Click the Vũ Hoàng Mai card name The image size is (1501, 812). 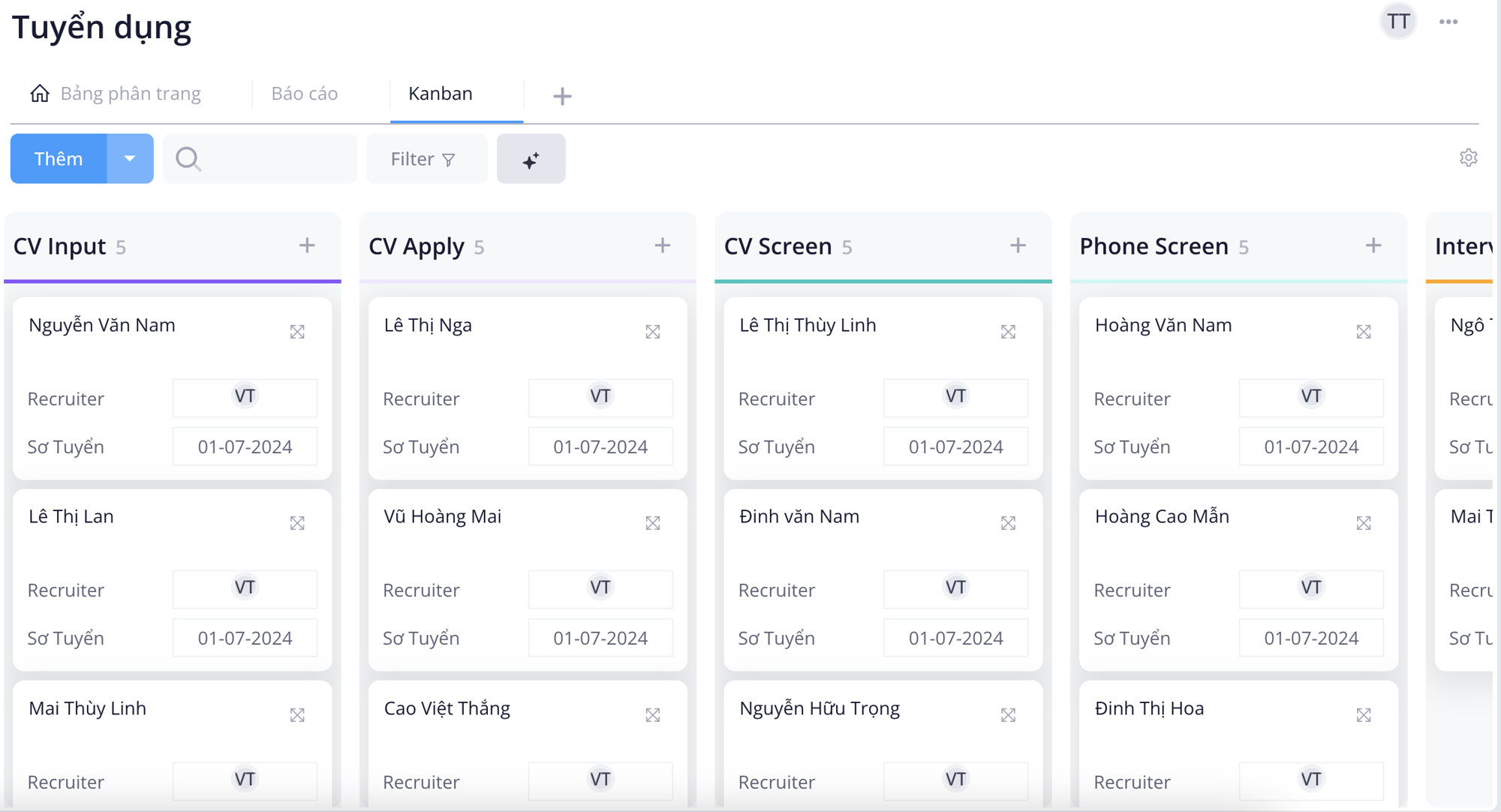pyautogui.click(x=443, y=516)
